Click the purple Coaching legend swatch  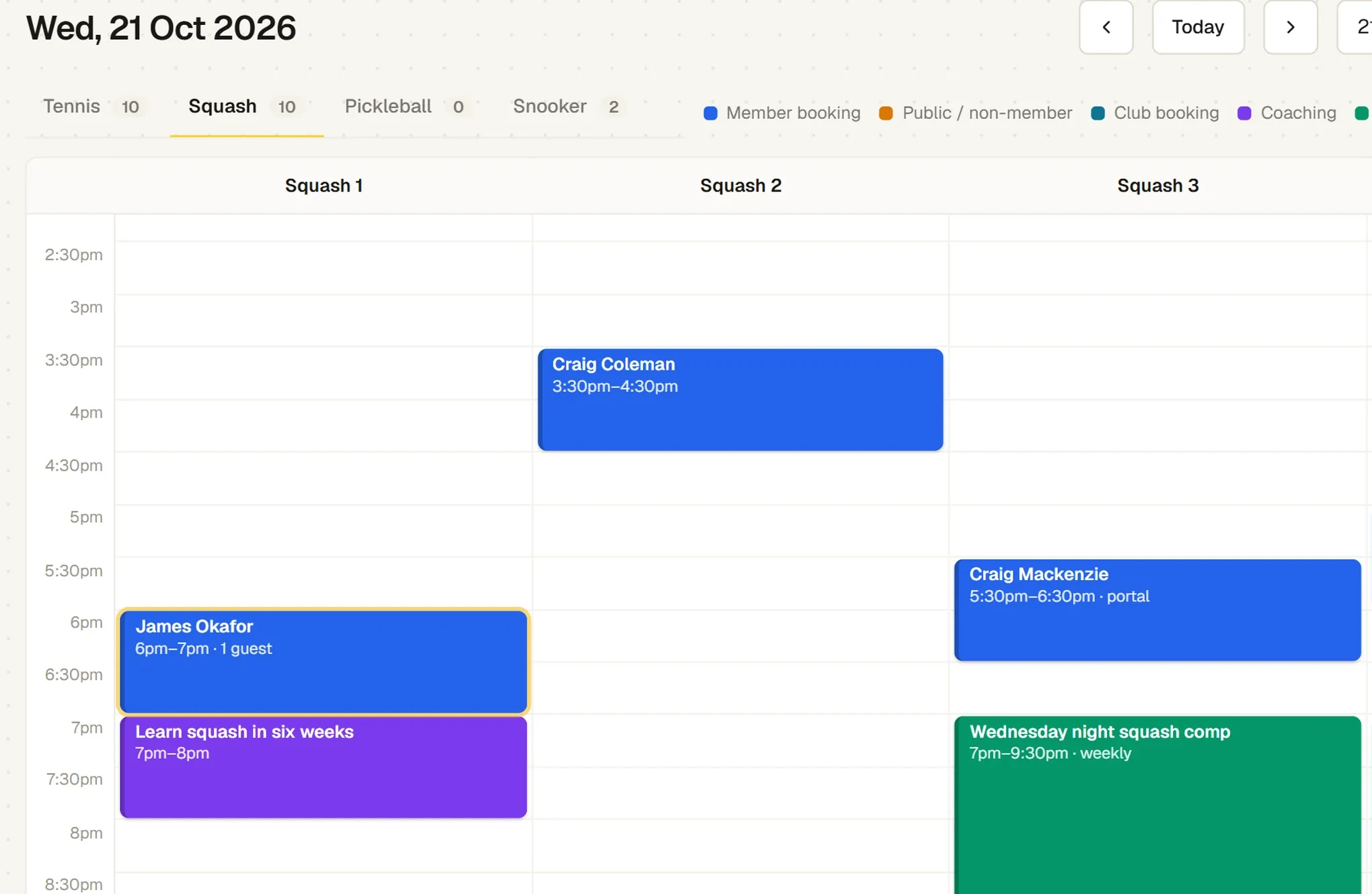tap(1244, 113)
